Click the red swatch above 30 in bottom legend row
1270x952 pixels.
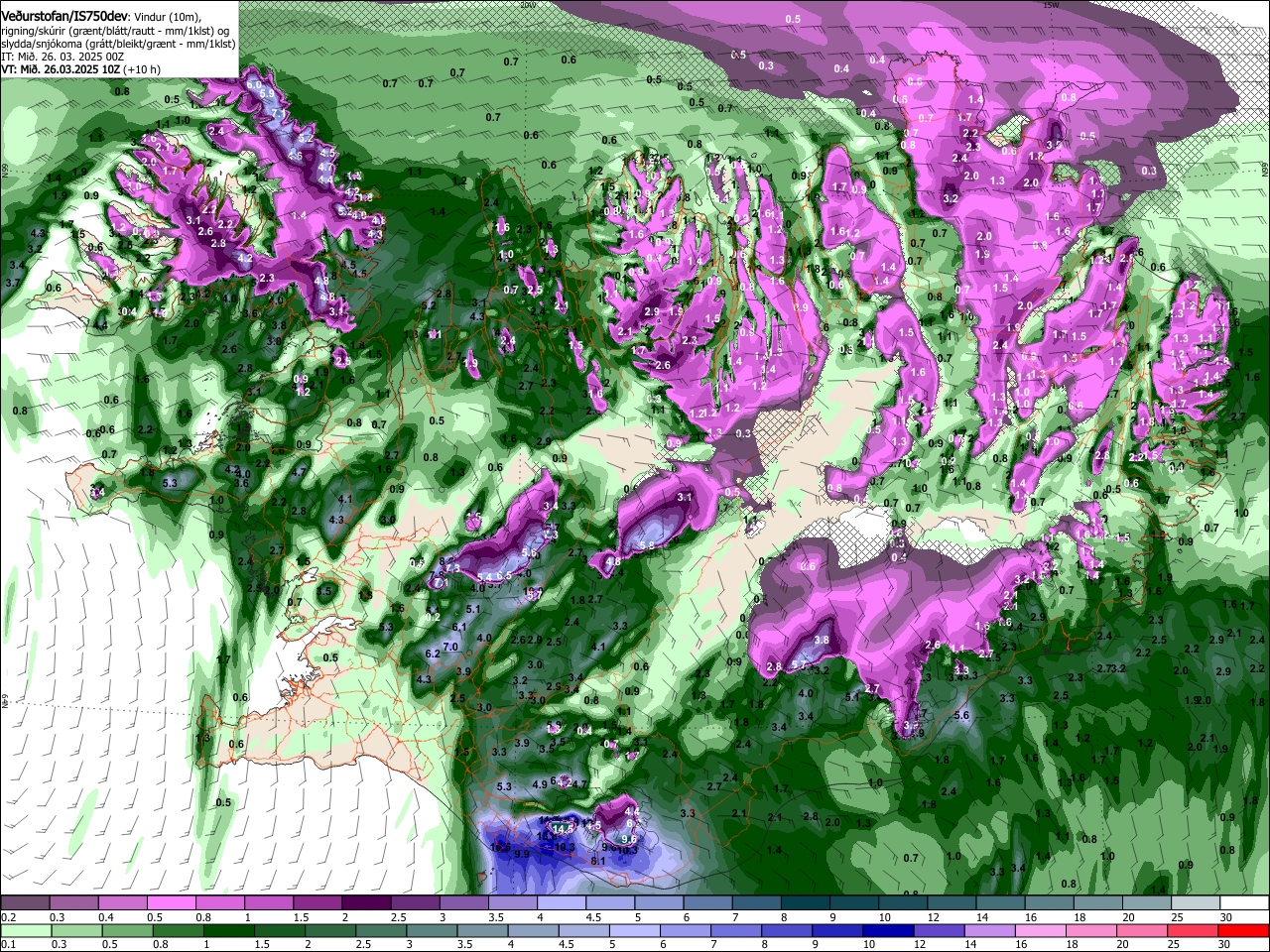pyautogui.click(x=1243, y=930)
